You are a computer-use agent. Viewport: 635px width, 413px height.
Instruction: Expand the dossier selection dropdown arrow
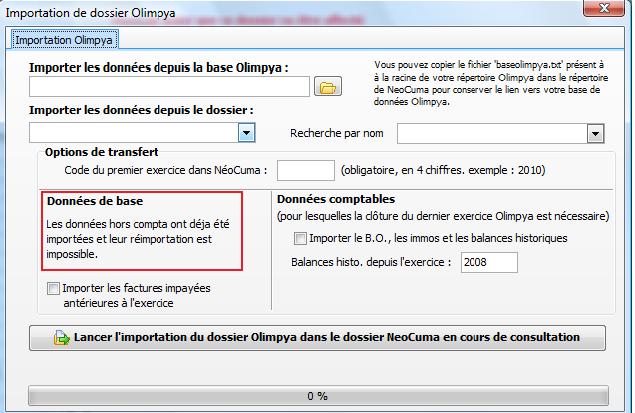point(247,133)
